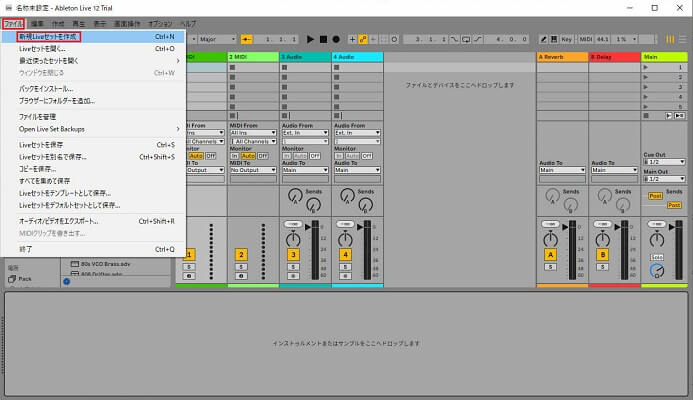
Task: Click the Punch-In switch icon
Action: click(454, 39)
